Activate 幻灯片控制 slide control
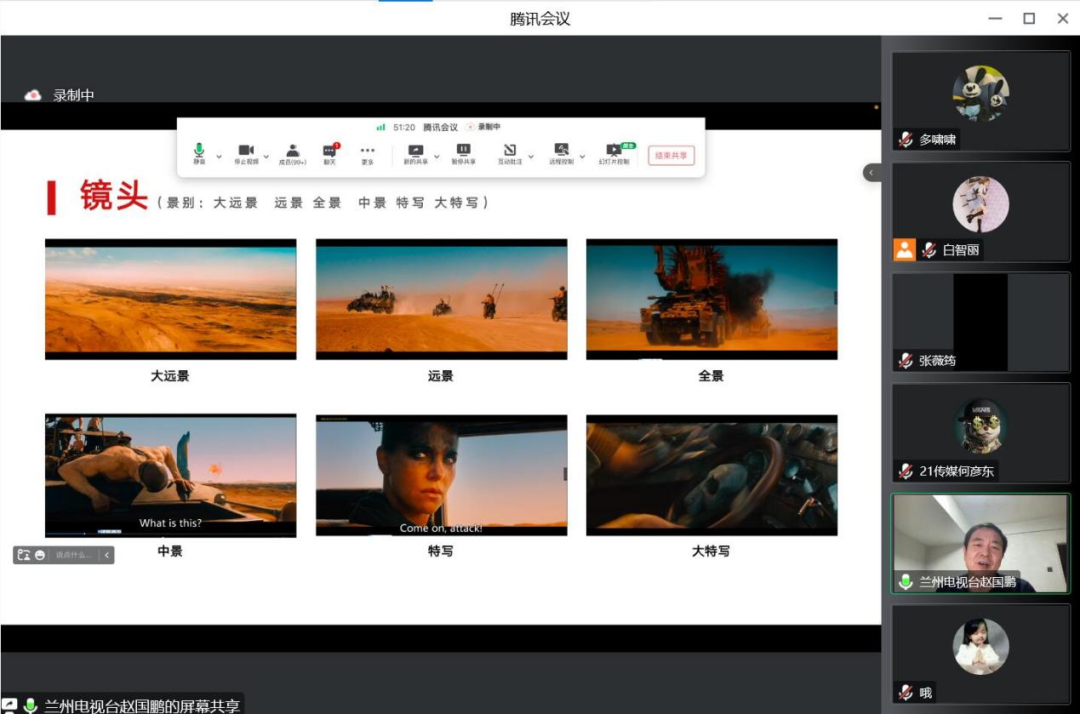The image size is (1080, 714). pos(614,149)
